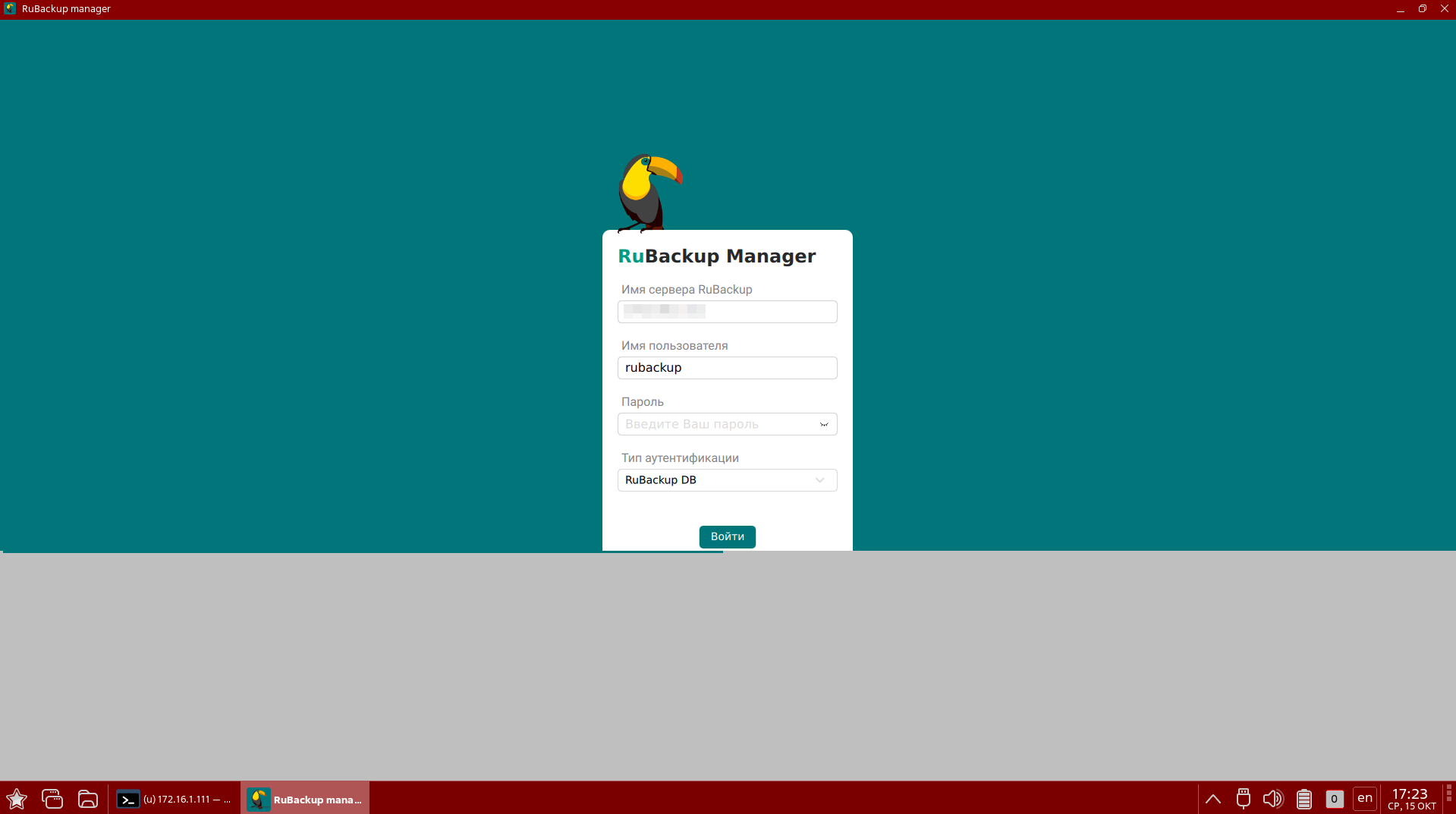
Task: Click the notification counter showing 0
Action: pos(1334,799)
